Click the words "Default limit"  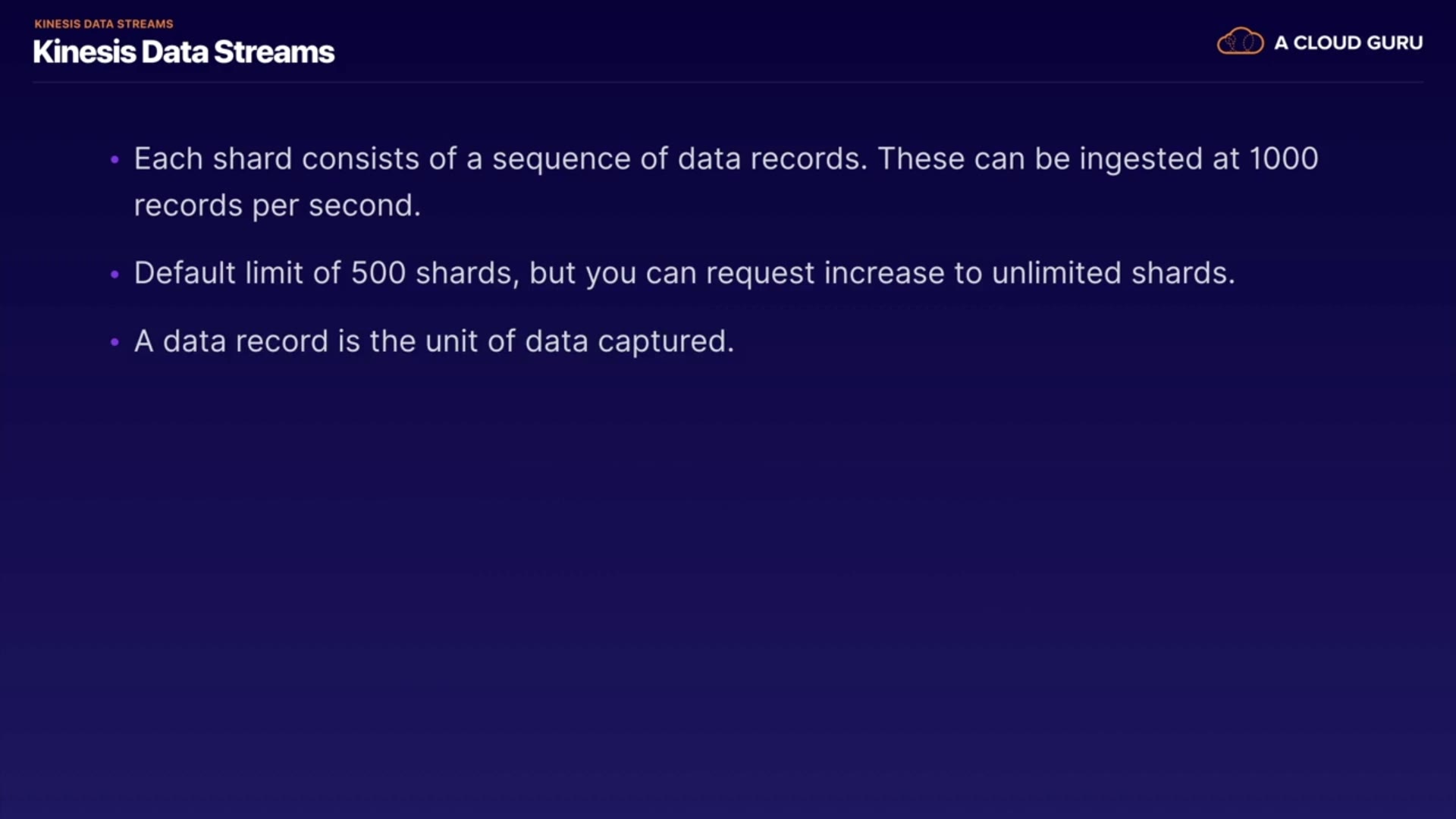222,273
